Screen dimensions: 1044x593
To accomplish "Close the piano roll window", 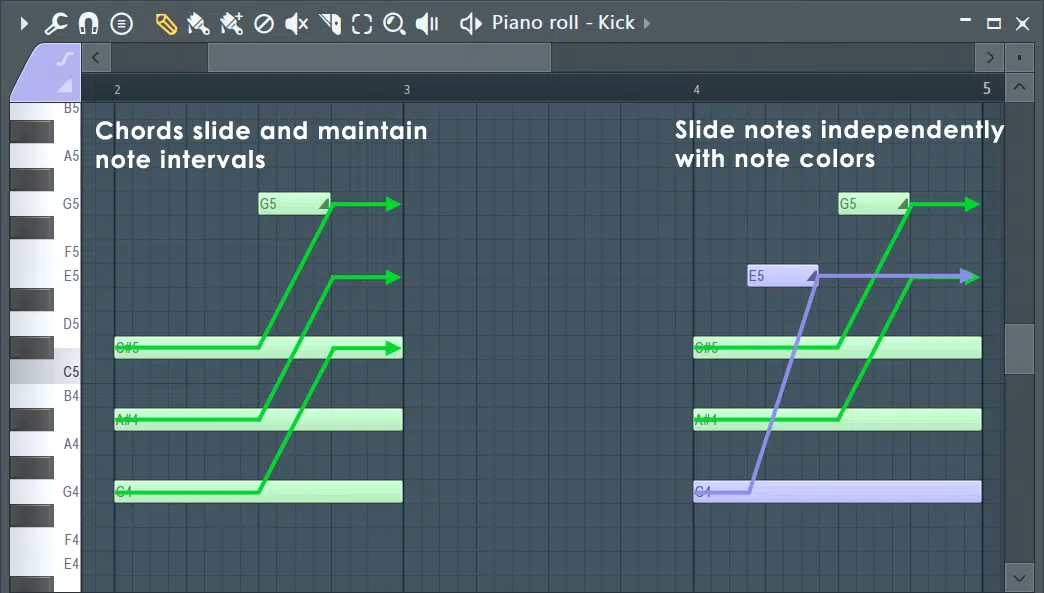I will point(1023,24).
